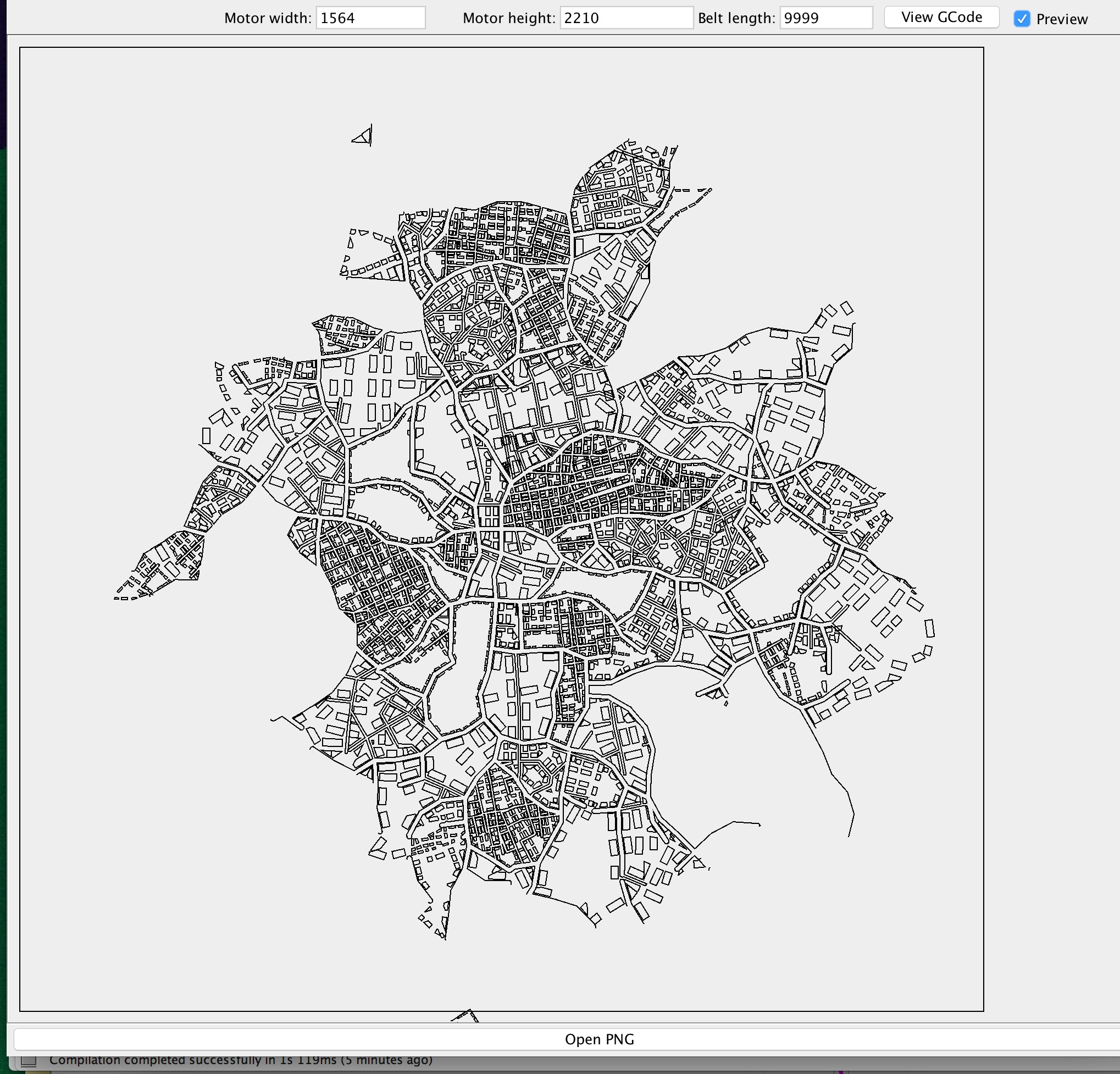Click the dense central city block grid
The width and height of the screenshot is (1120, 1074).
pos(594,491)
